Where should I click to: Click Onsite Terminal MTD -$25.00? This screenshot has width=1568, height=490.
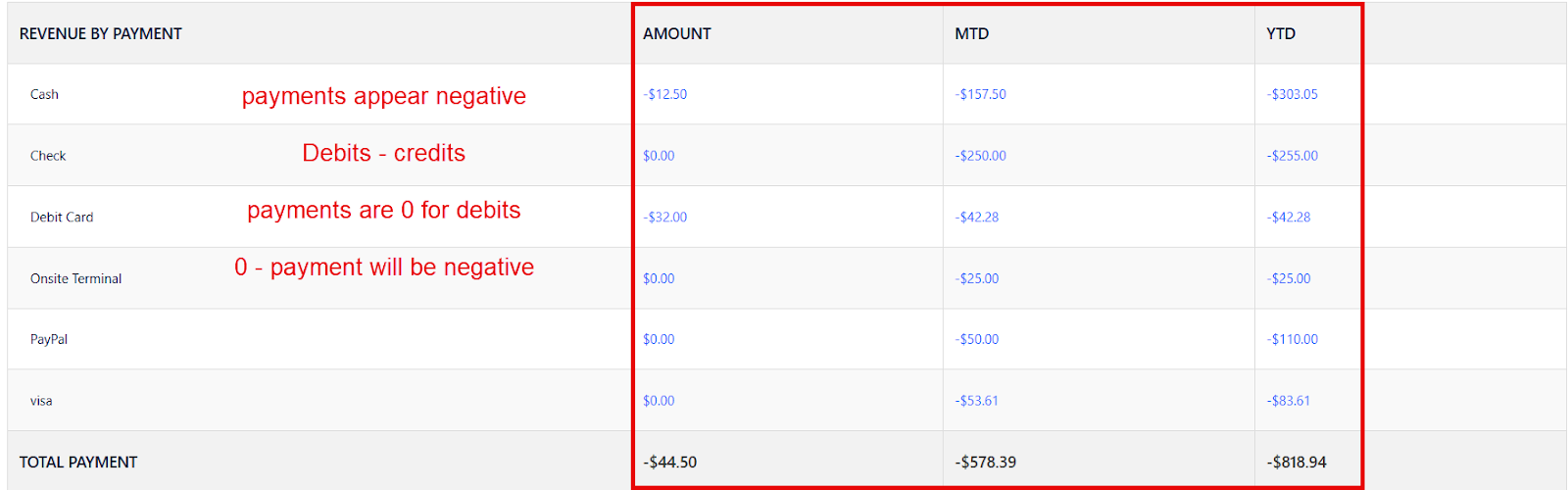[976, 279]
